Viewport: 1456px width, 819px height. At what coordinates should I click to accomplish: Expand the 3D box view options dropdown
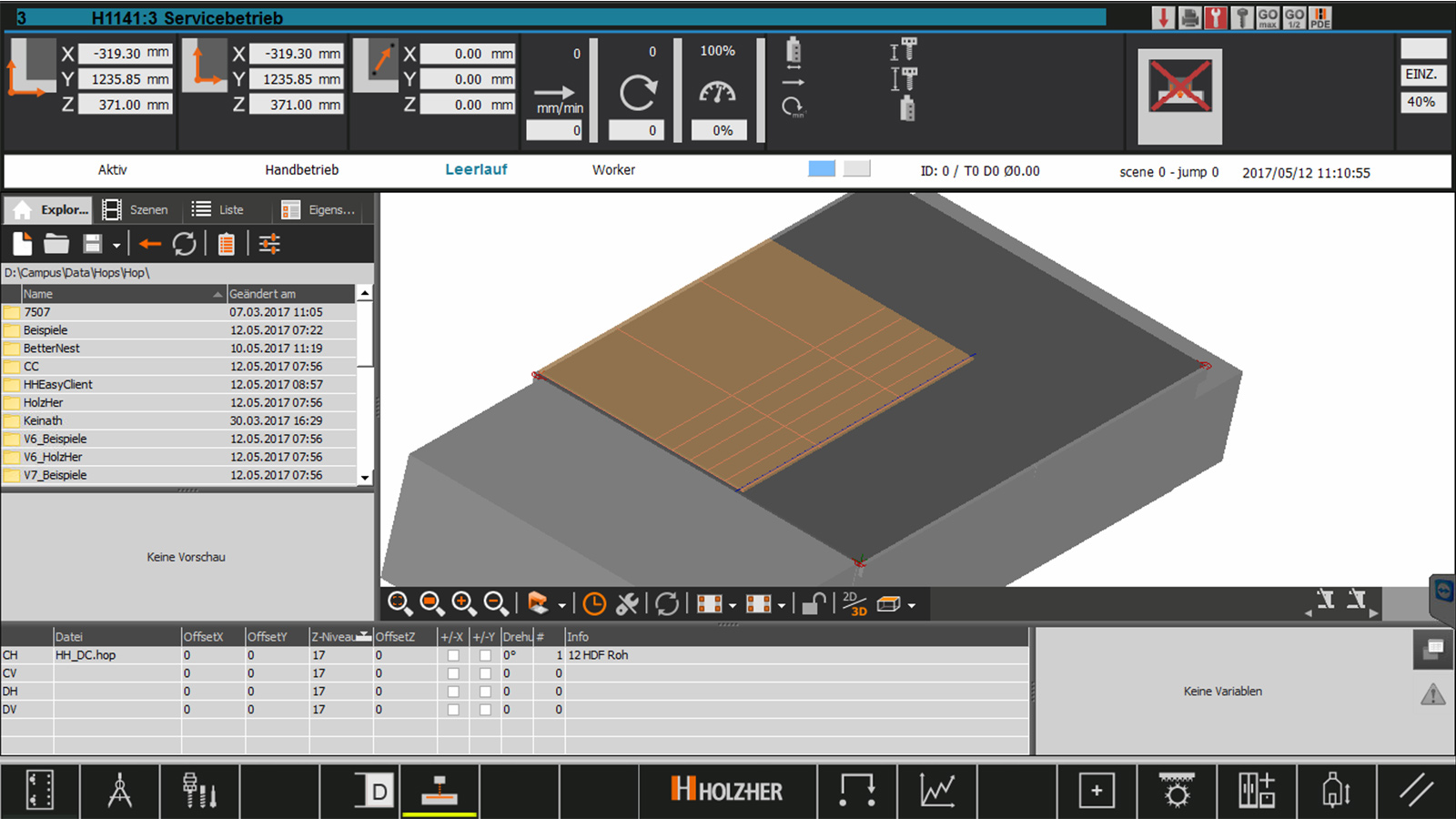912,605
